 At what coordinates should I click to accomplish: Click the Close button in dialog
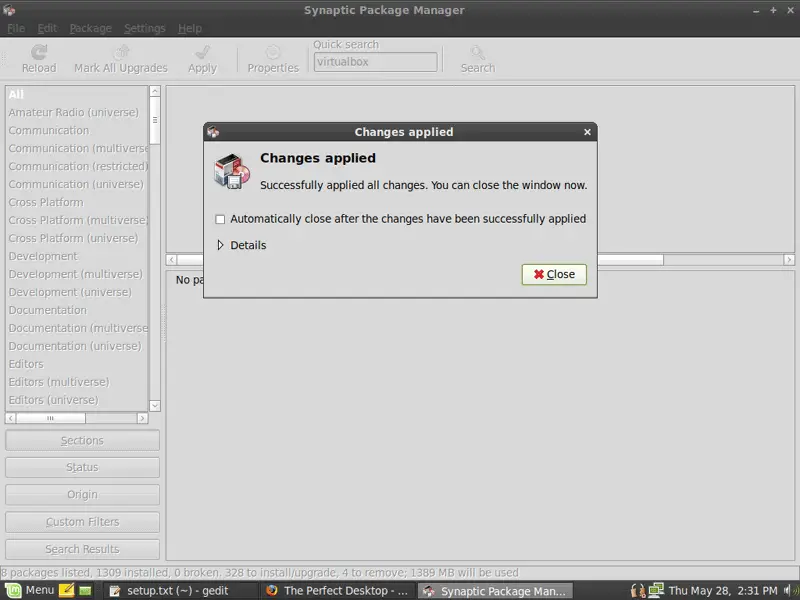click(x=554, y=274)
